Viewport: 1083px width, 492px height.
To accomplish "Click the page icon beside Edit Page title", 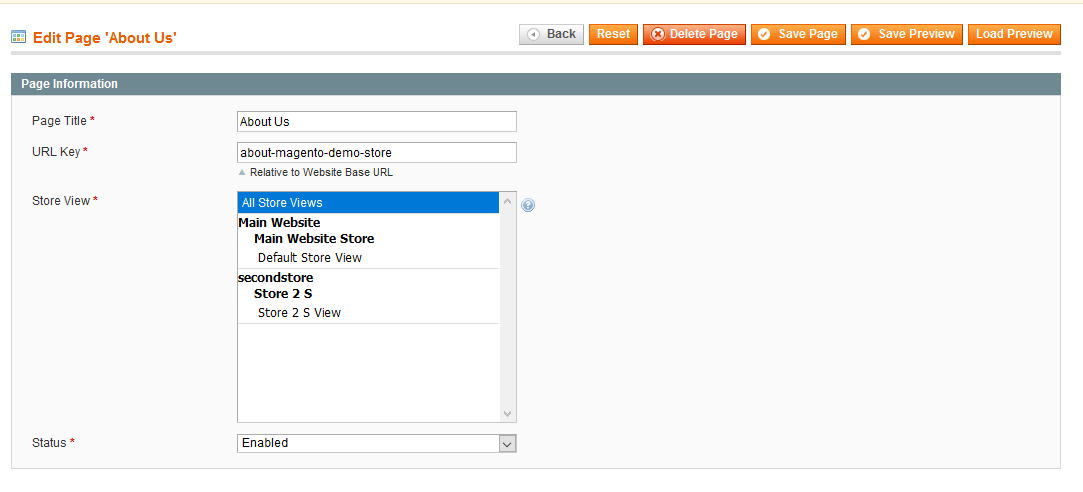I will click(18, 37).
